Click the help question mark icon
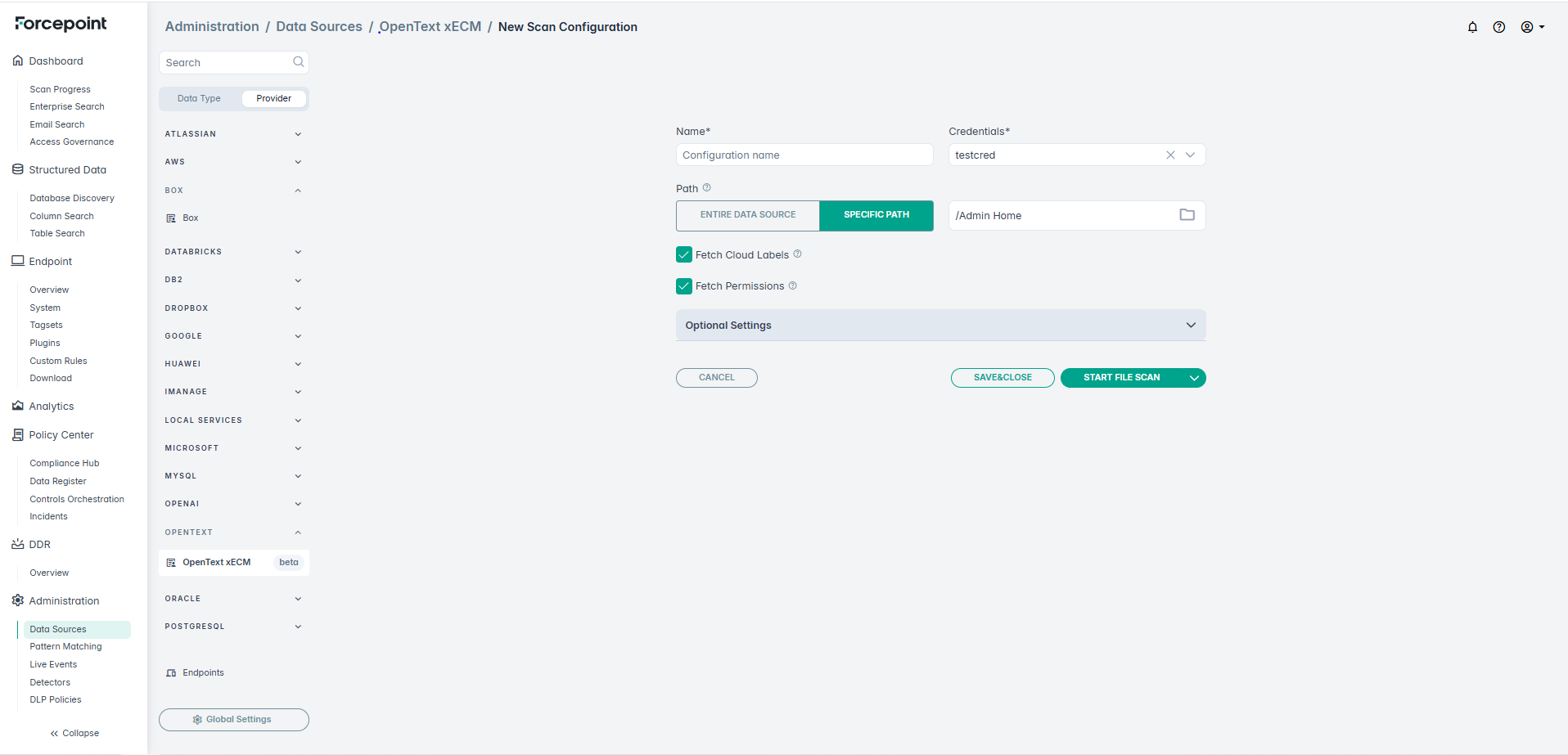The image size is (1568, 755). click(1498, 27)
